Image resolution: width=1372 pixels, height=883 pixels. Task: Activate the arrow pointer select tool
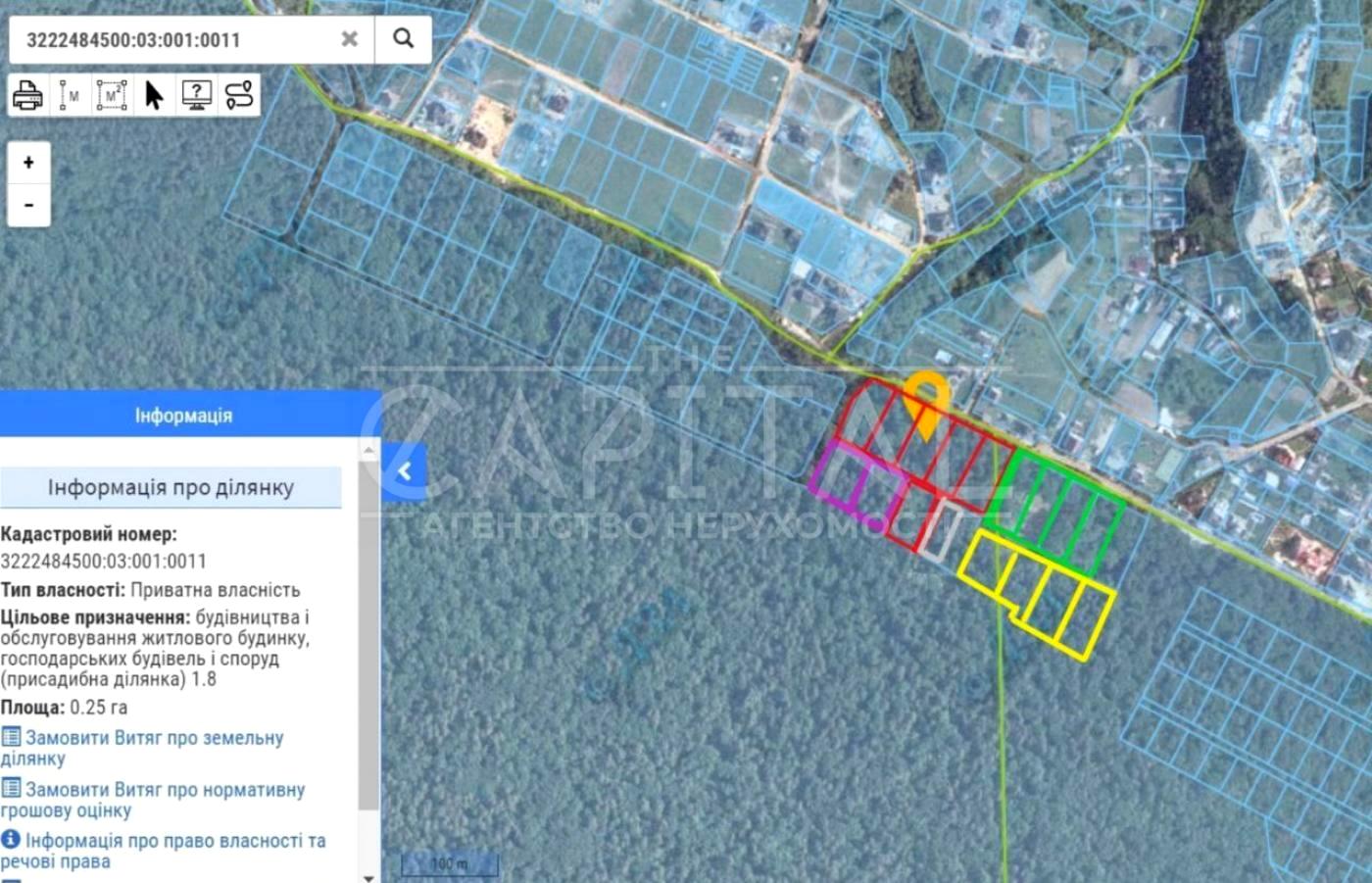[154, 95]
